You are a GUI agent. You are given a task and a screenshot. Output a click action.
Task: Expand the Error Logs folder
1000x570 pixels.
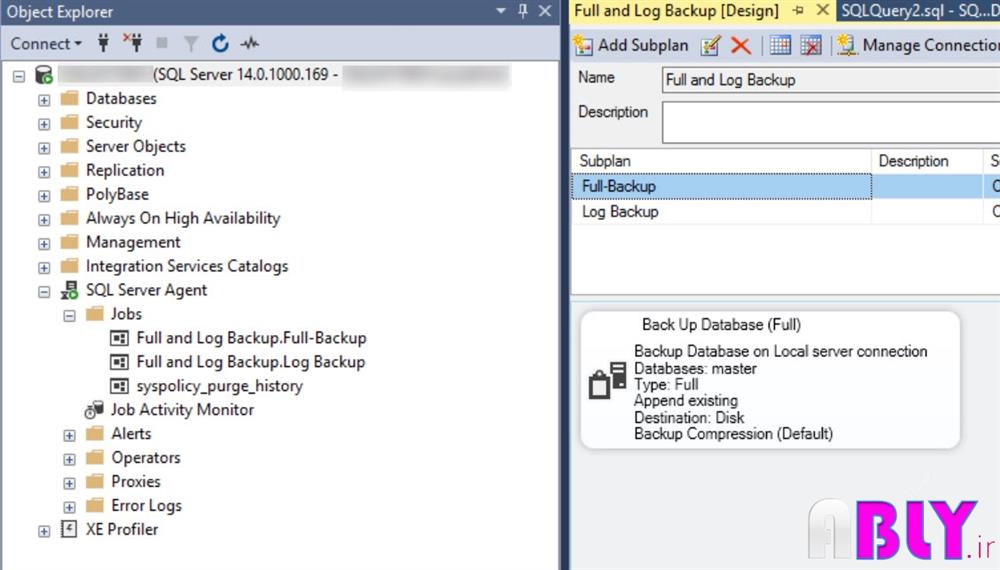coord(70,508)
